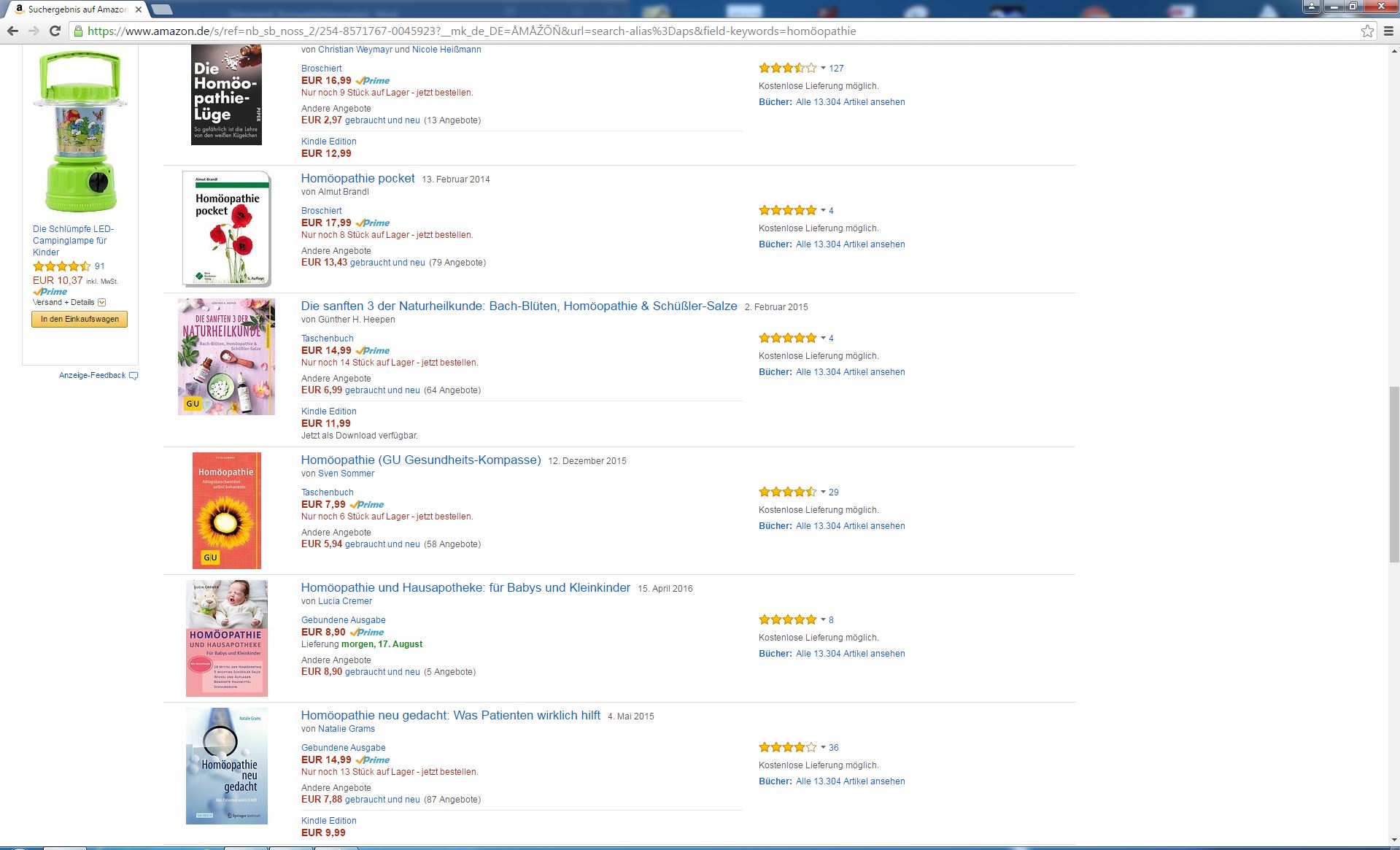The height and width of the screenshot is (850, 1400).
Task: Click the Anzeige-Feedback speech bubble icon
Action: point(134,376)
